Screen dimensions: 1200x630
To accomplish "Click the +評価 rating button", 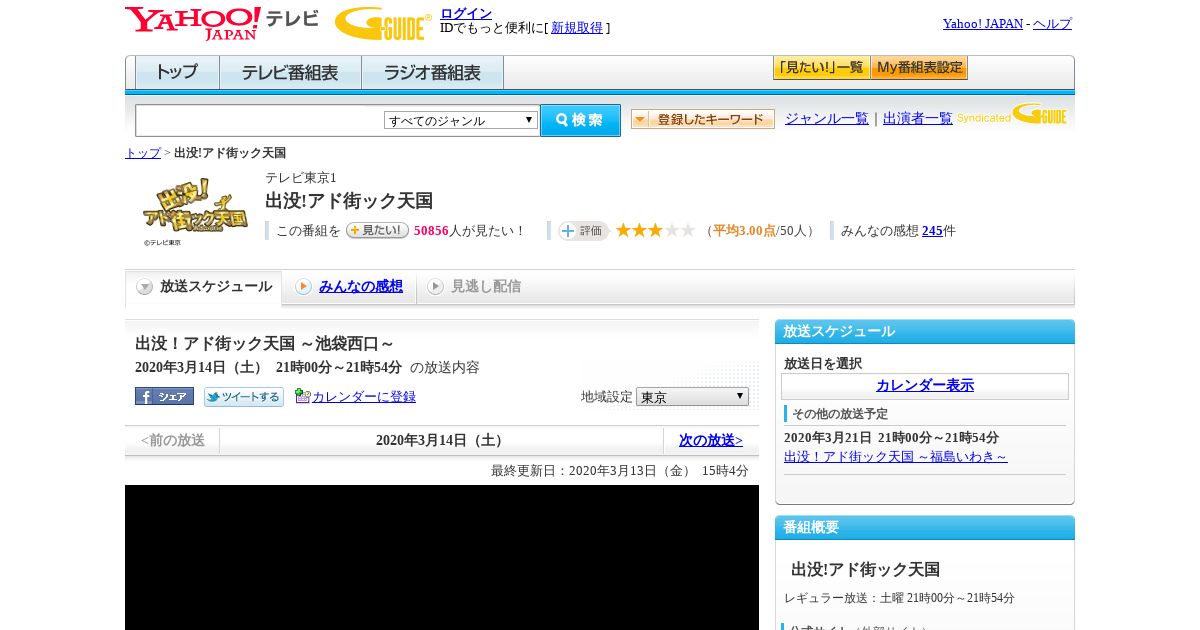I will click(x=583, y=231).
